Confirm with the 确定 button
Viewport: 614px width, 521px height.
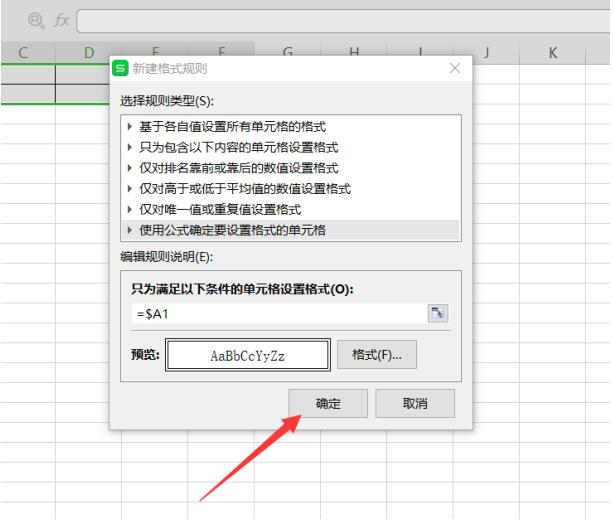(328, 403)
